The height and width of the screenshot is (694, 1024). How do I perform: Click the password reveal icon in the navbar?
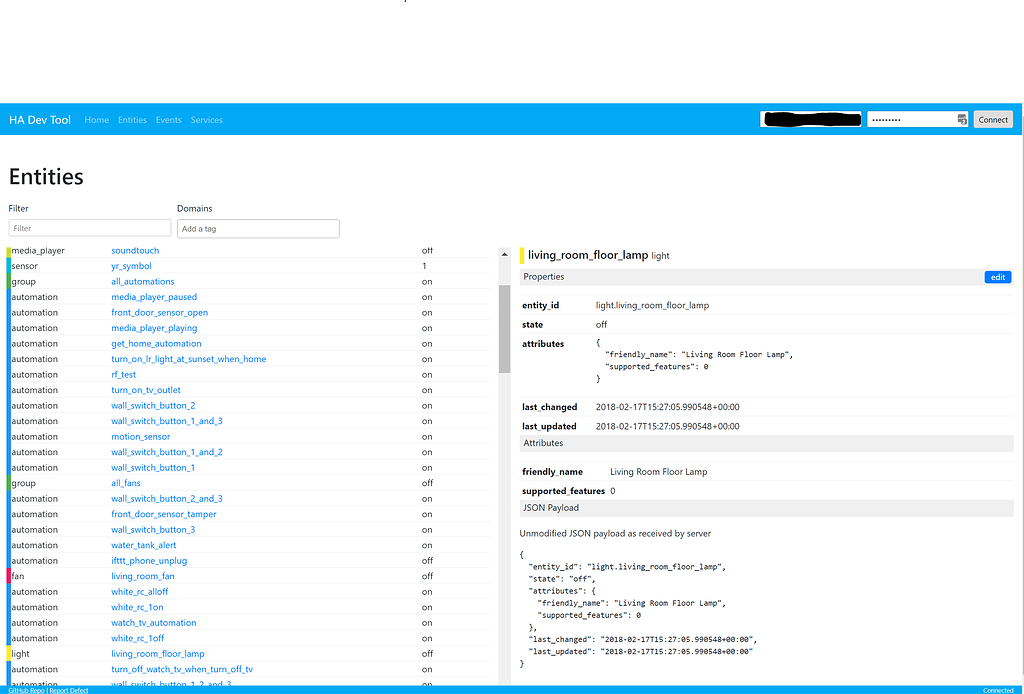(x=961, y=119)
